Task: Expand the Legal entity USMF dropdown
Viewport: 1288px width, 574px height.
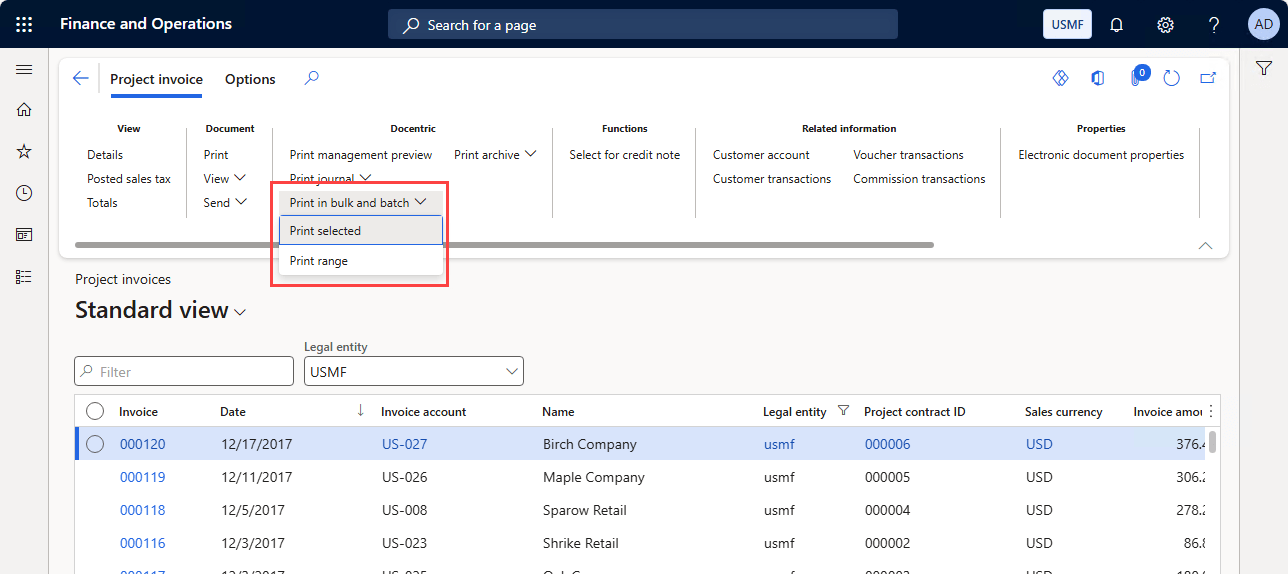Action: (513, 371)
